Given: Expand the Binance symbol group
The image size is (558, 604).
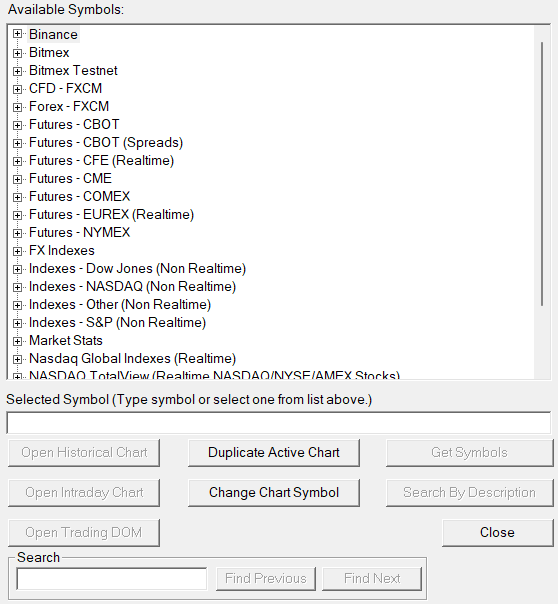Looking at the screenshot, I should tap(17, 34).
